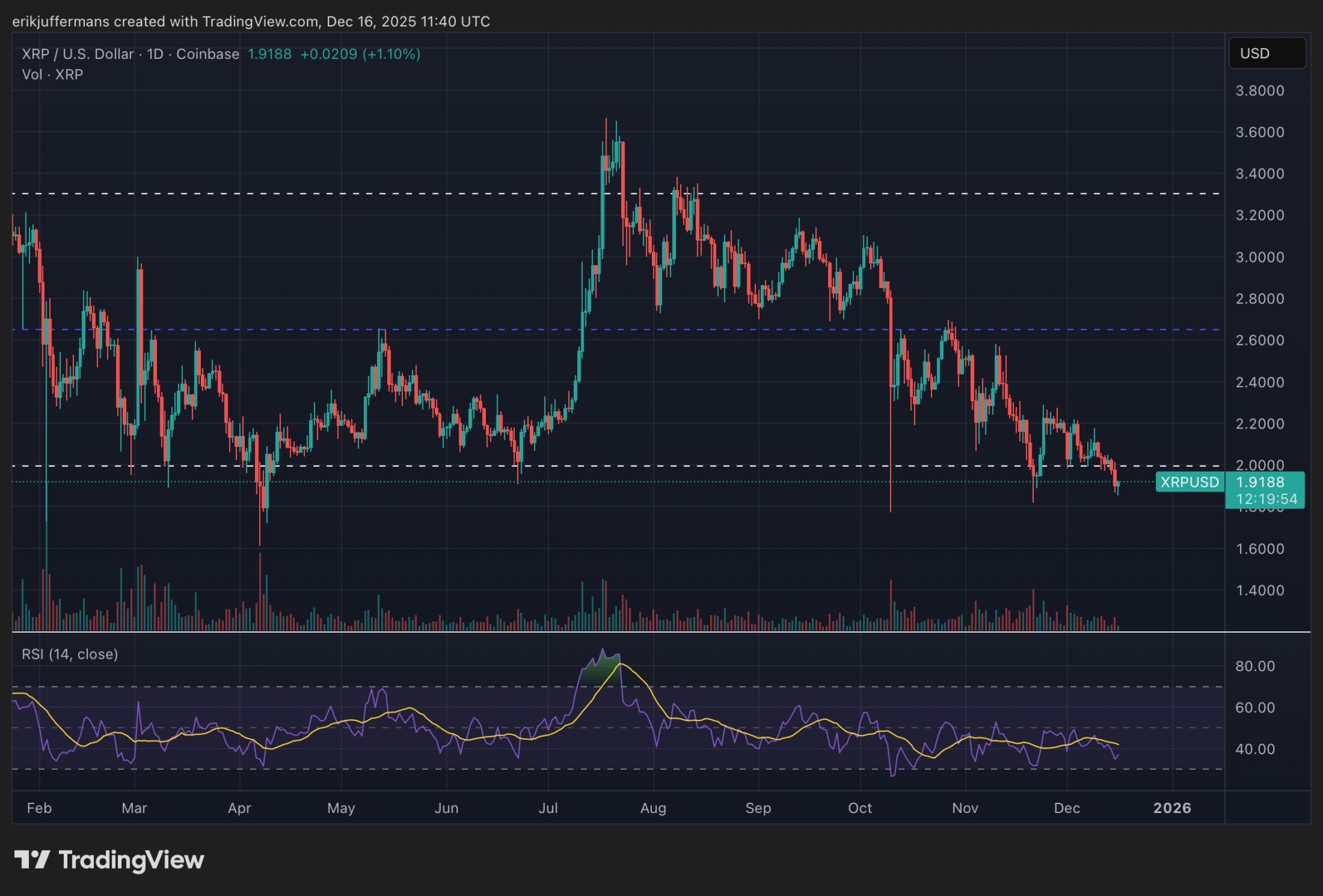
Task: Click the 3.8000 price axis label
Action: (x=1259, y=90)
